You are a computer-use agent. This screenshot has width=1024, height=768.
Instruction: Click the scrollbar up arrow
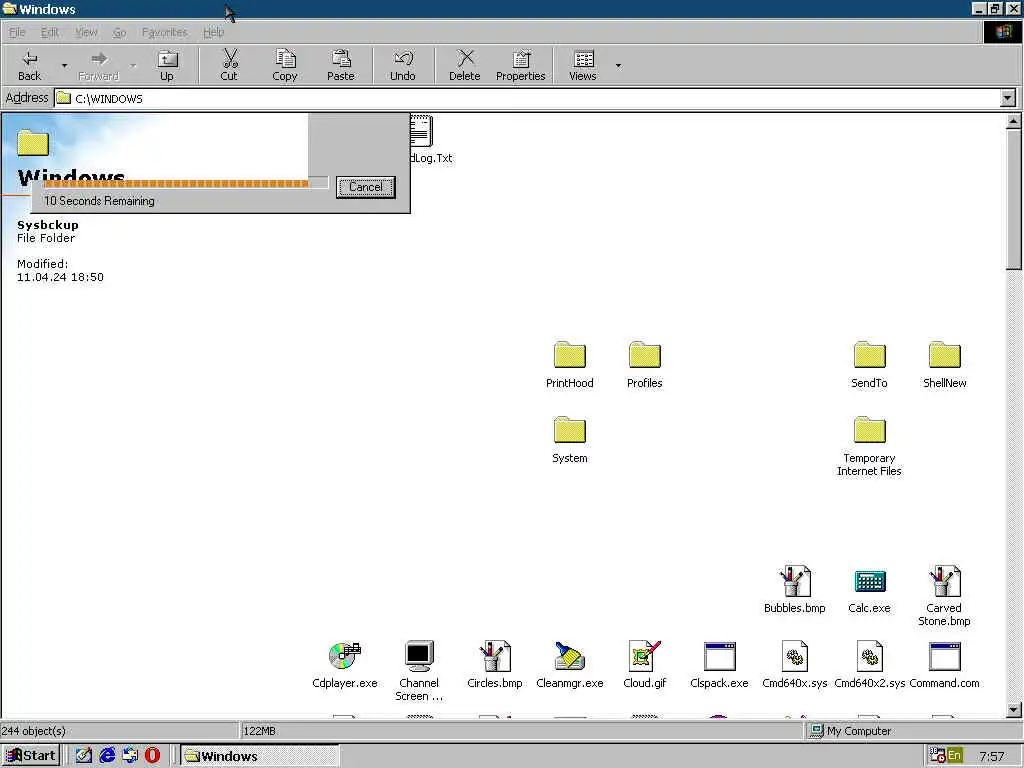pyautogui.click(x=1014, y=121)
